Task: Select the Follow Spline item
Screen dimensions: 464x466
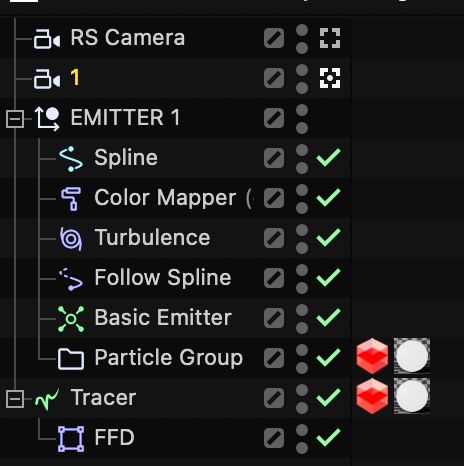Action: (x=163, y=277)
